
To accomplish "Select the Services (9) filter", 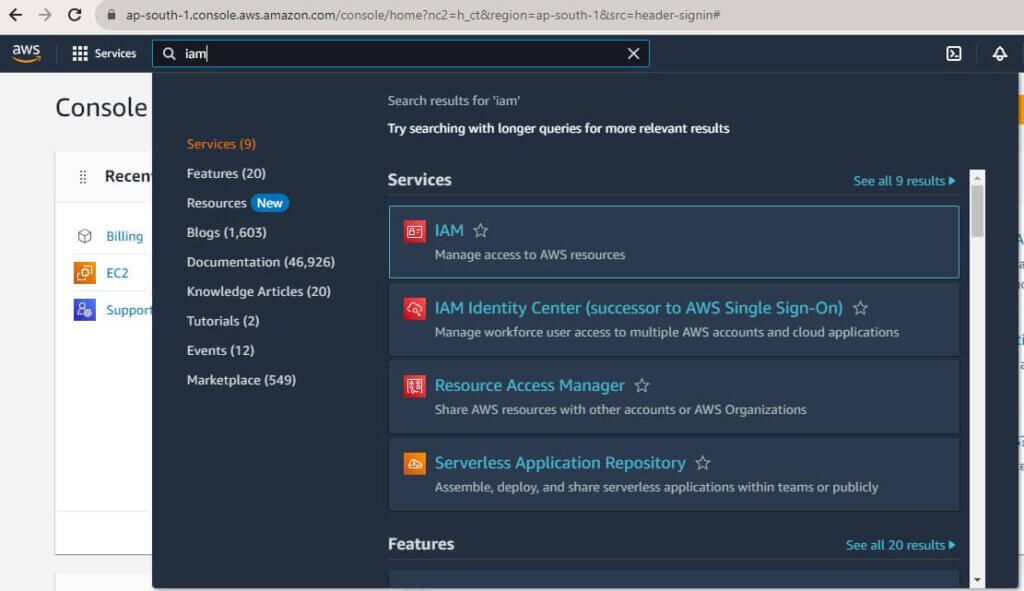I will [x=221, y=144].
